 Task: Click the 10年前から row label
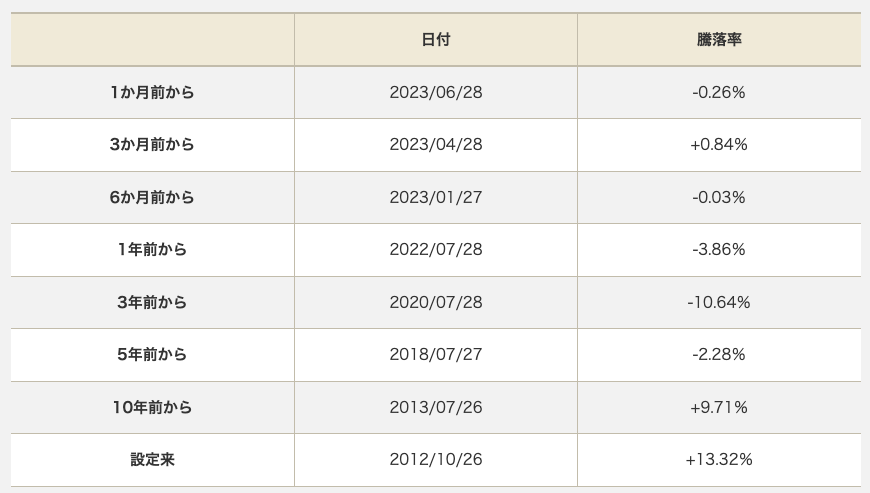pyautogui.click(x=152, y=407)
